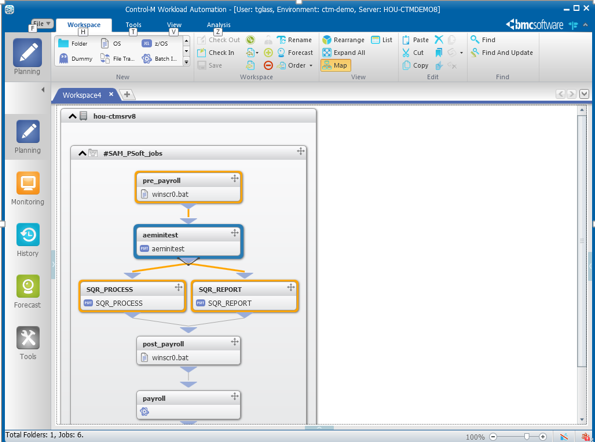Click the blue bookmark icon

[x=439, y=53]
